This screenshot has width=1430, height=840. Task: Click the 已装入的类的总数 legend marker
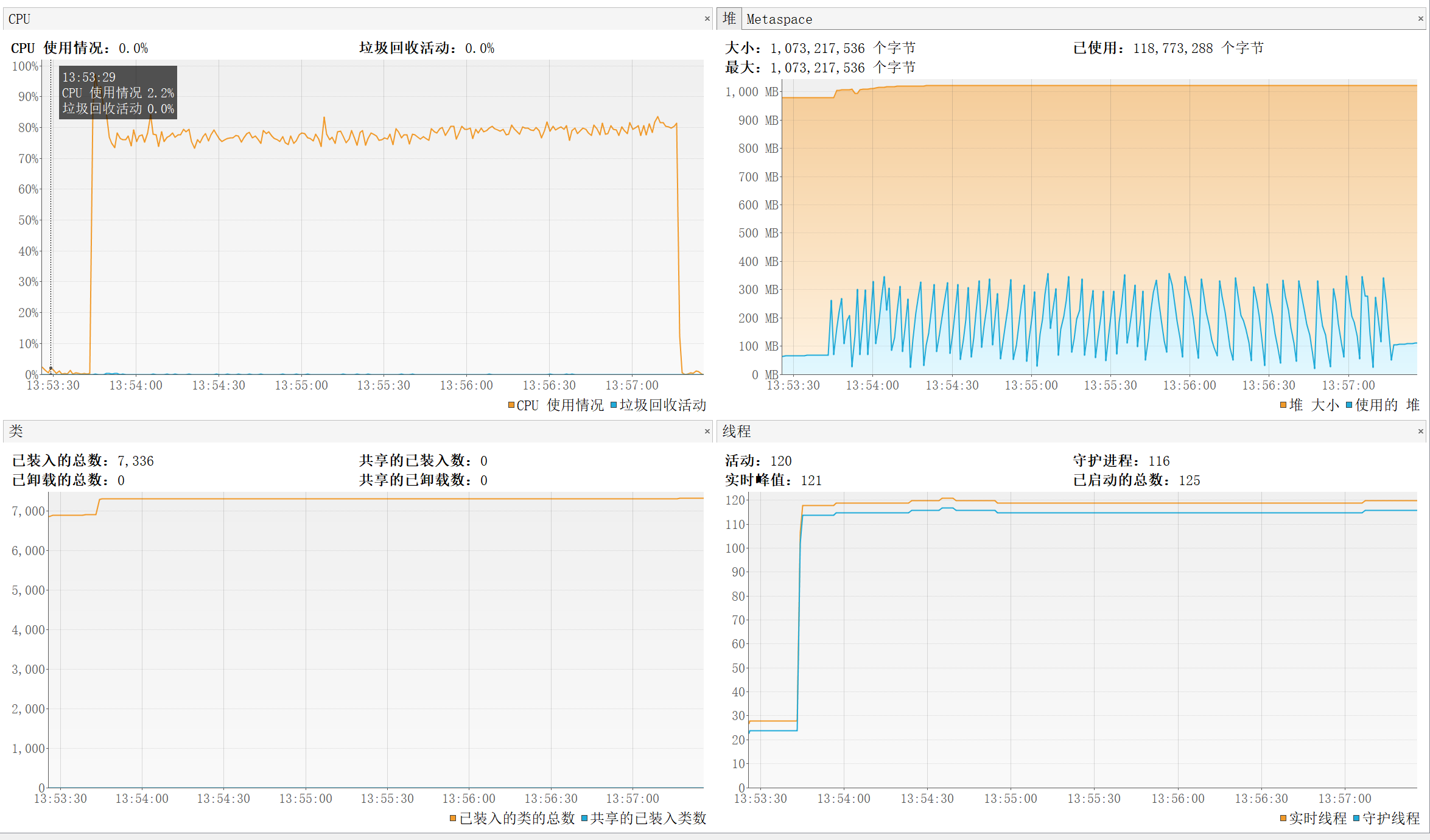click(x=453, y=818)
